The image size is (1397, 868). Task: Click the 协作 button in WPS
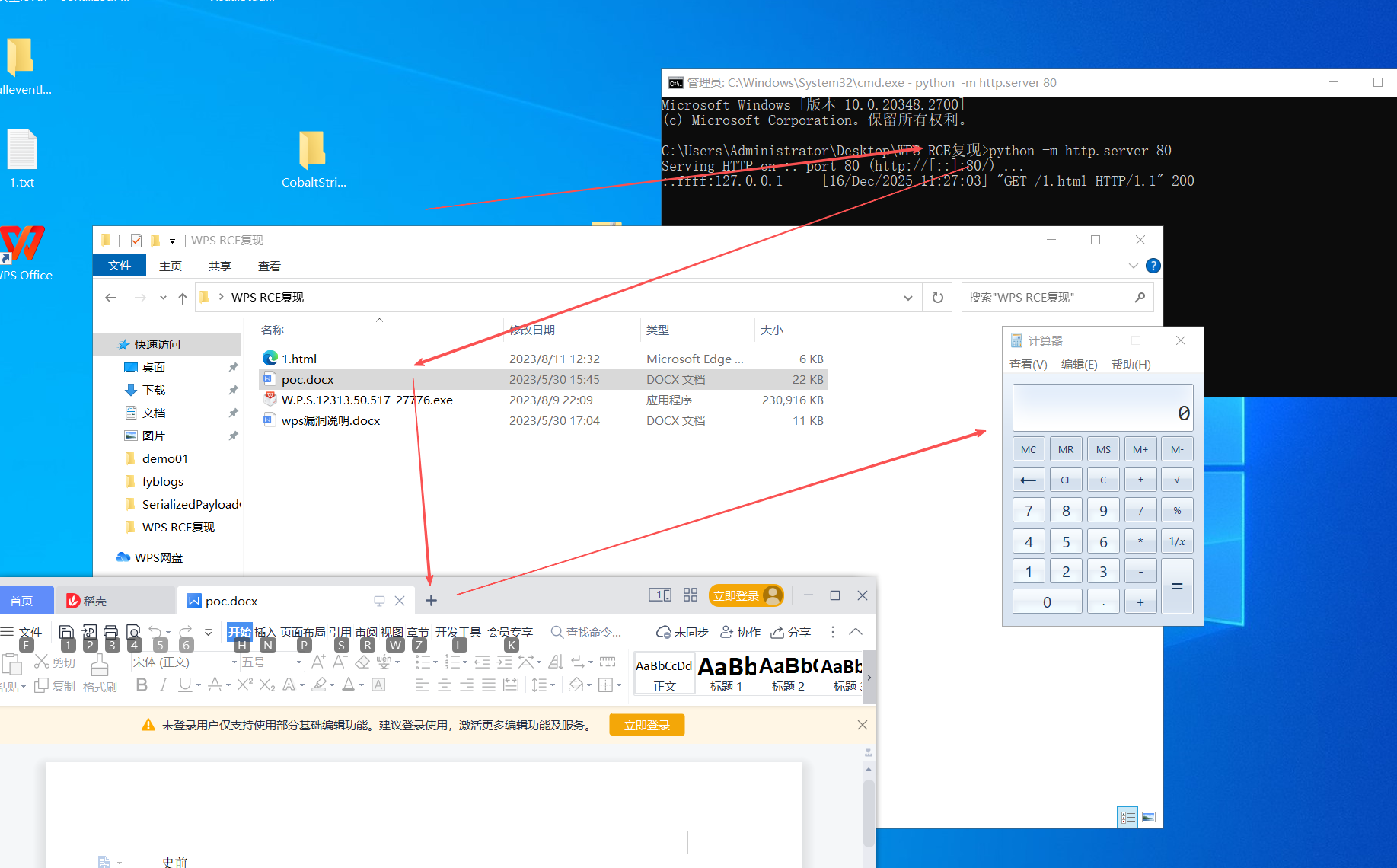coord(741,632)
